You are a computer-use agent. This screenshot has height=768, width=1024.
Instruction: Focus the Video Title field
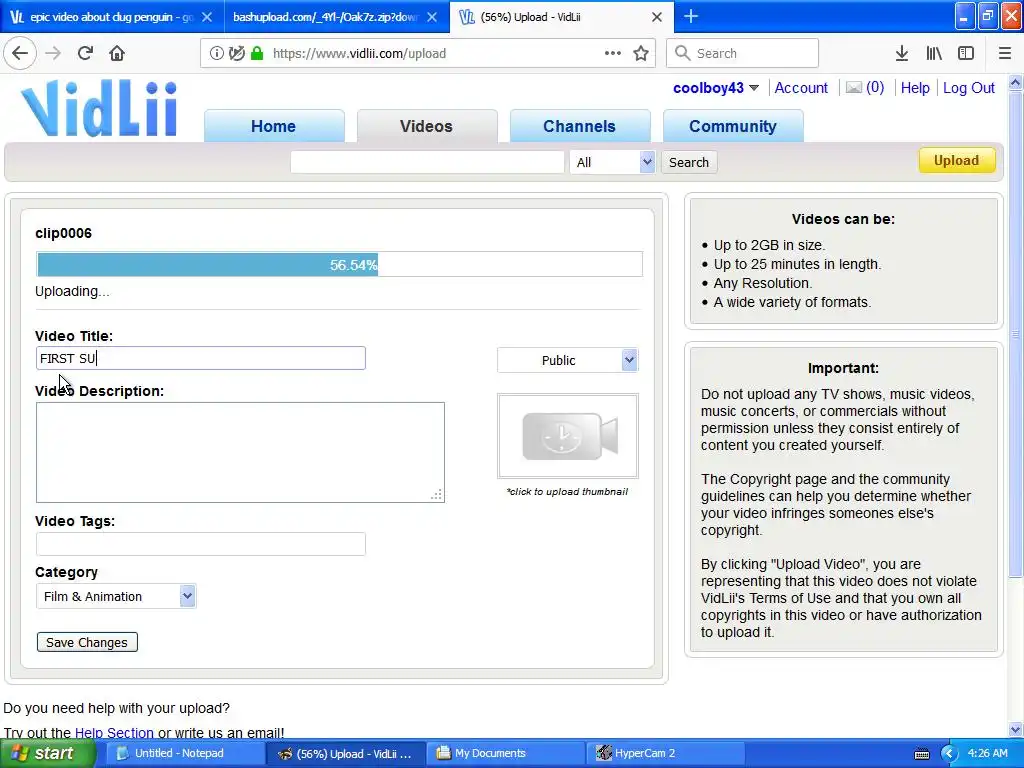coord(200,358)
